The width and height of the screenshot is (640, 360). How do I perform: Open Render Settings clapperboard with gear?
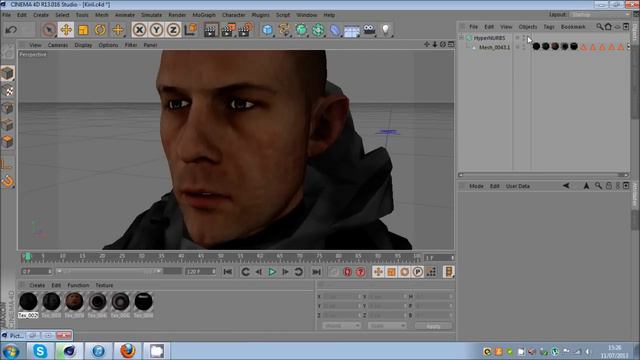click(245, 30)
